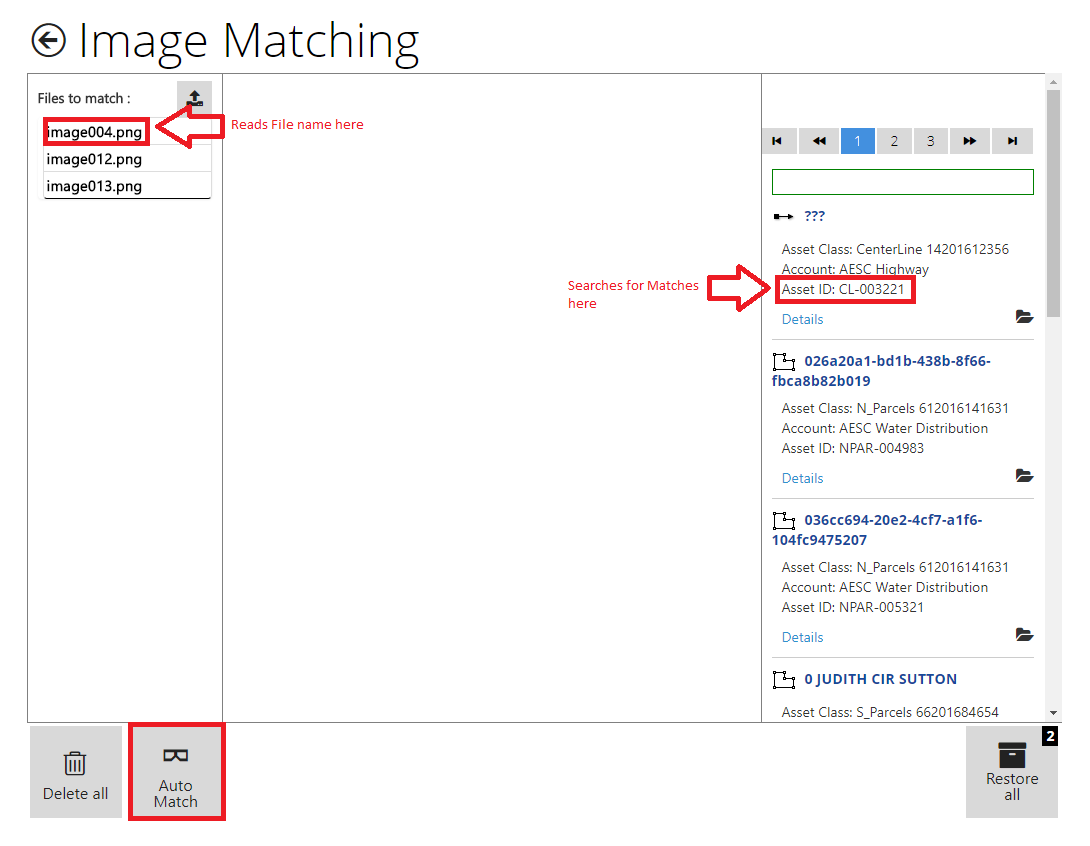The image size is (1090, 846).
Task: Select page 1 in pagination
Action: click(857, 141)
